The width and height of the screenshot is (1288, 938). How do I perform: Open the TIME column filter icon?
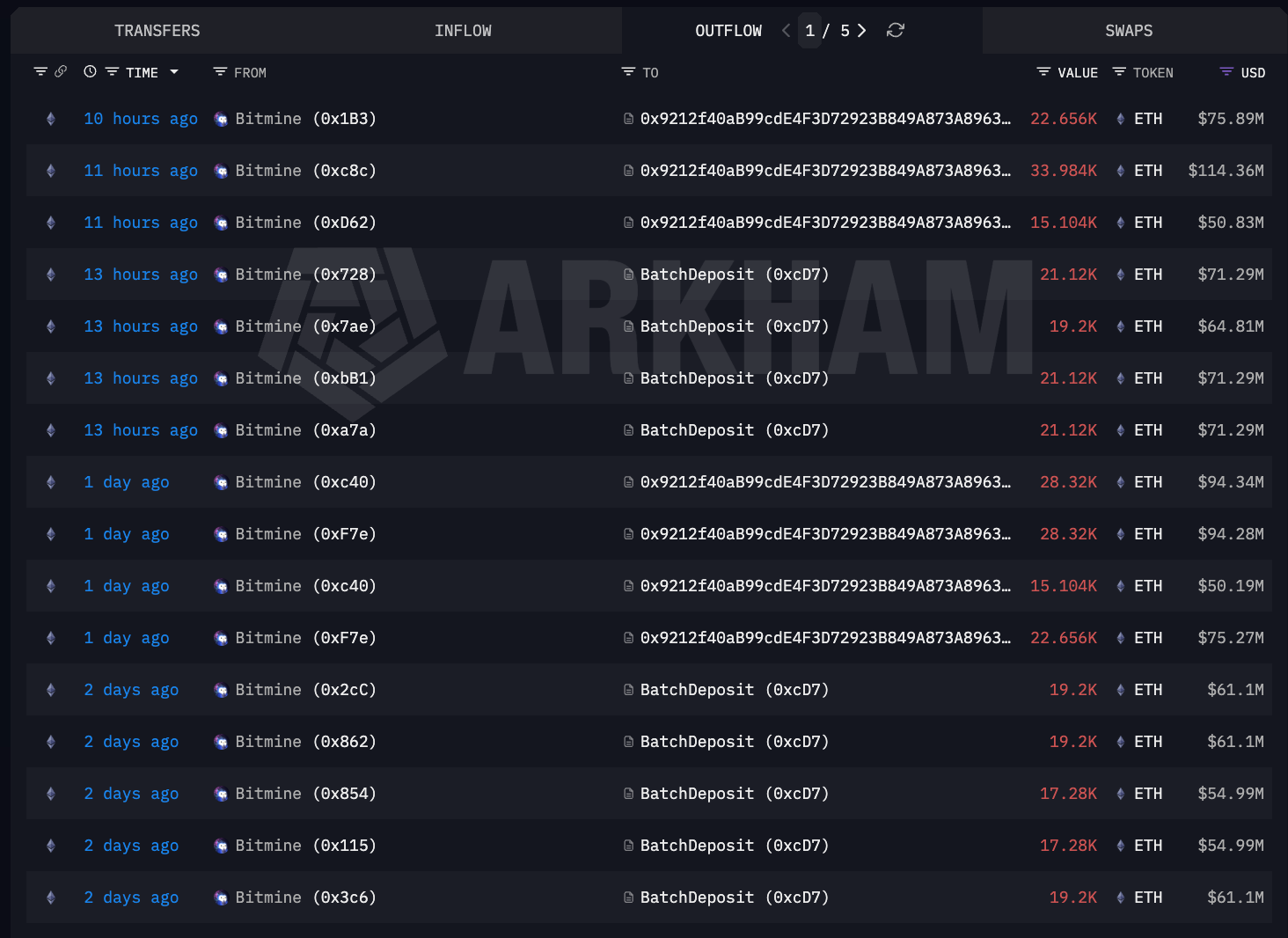(x=112, y=72)
